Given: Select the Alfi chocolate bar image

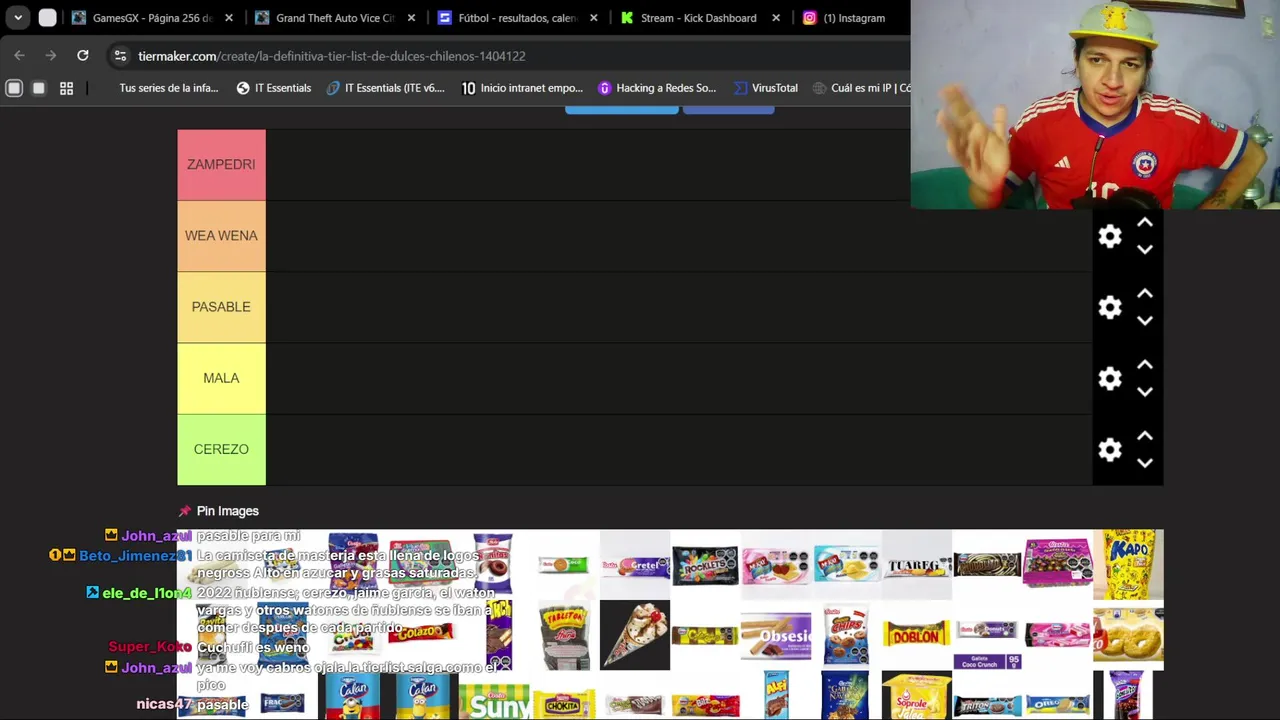Looking at the screenshot, I should [776, 696].
